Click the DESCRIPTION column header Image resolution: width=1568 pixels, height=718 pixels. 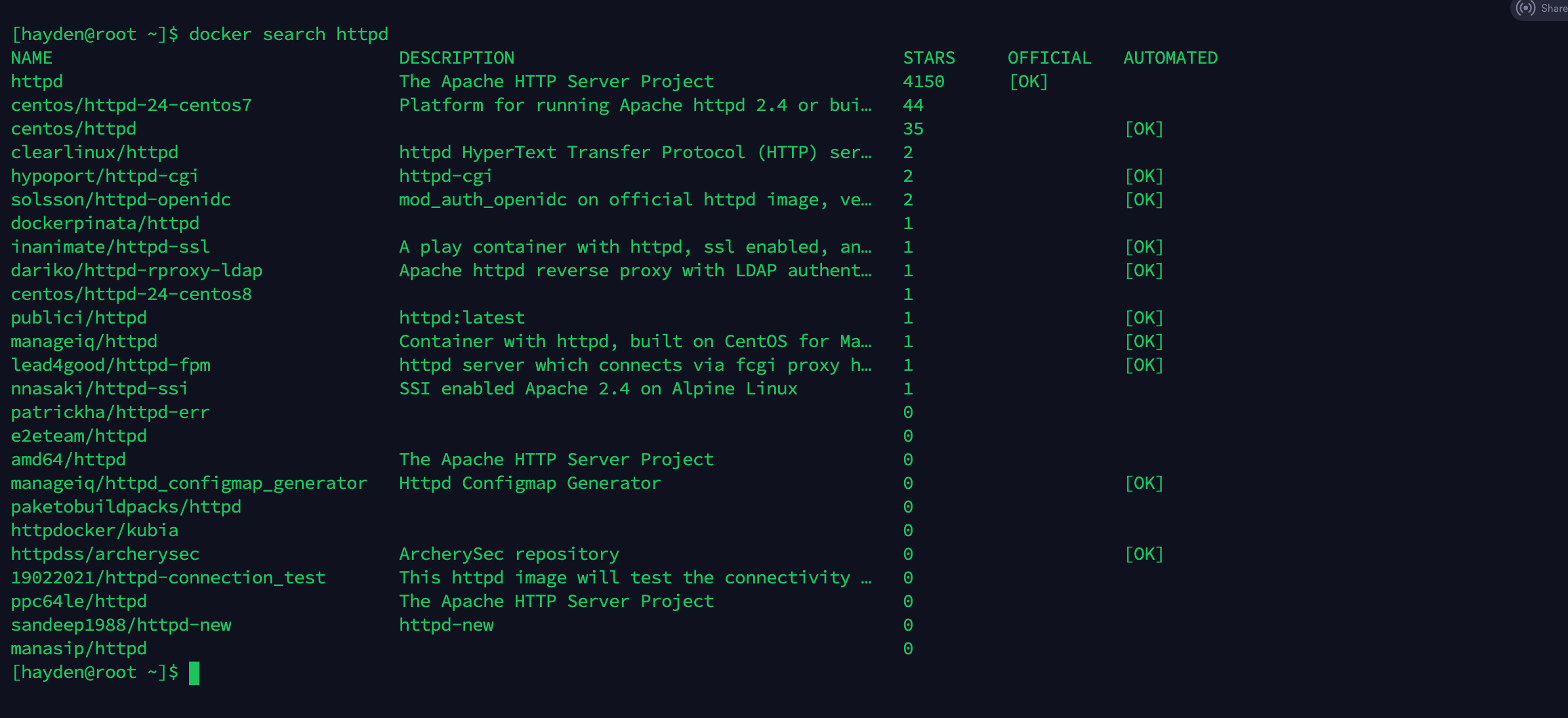pyautogui.click(x=457, y=58)
